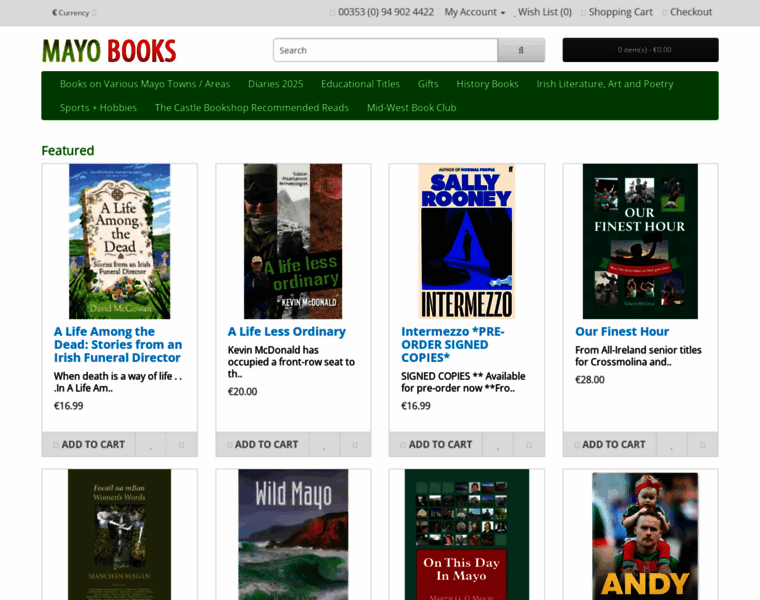Screen dimensions: 760x600
Task: Open On This Day In Mayo cover
Action: click(467, 535)
